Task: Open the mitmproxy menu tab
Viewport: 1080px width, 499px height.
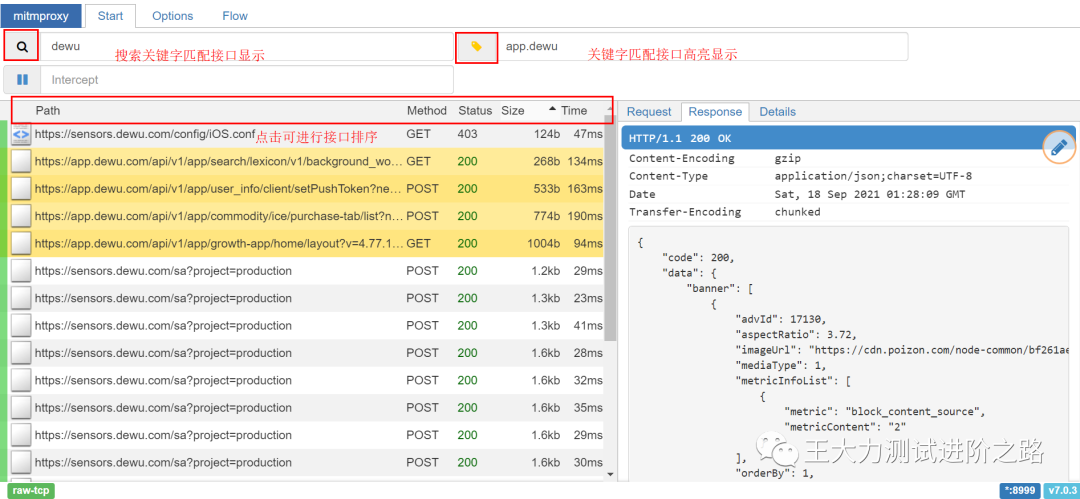Action: 43,15
